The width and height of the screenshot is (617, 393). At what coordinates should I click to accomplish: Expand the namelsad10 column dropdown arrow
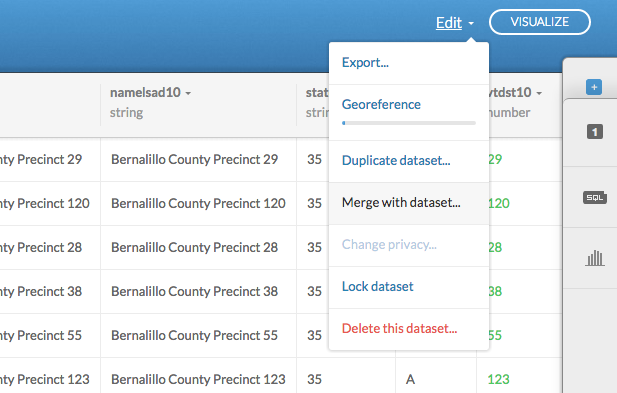point(188,94)
